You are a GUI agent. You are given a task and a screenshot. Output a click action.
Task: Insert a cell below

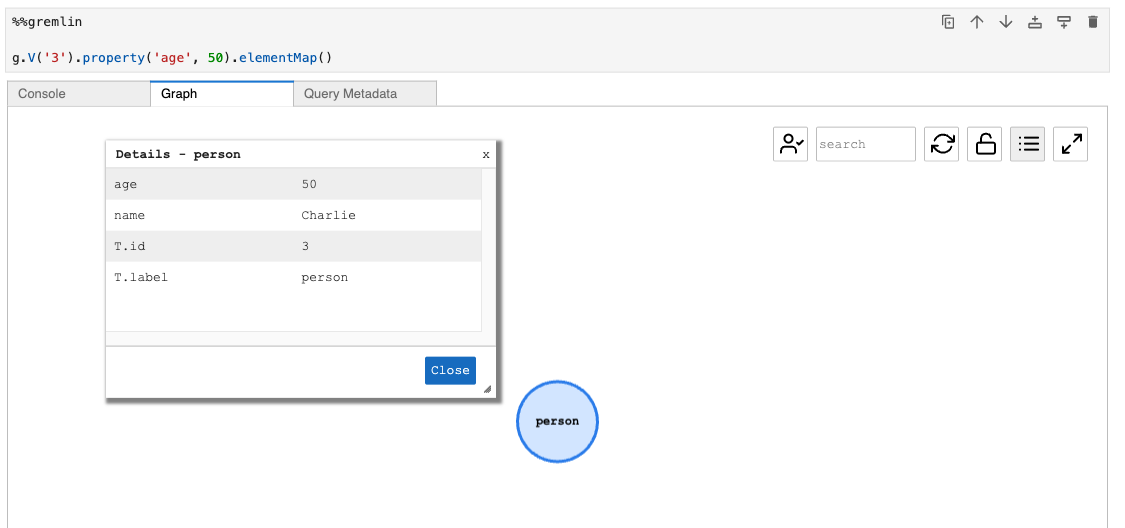(x=1064, y=22)
